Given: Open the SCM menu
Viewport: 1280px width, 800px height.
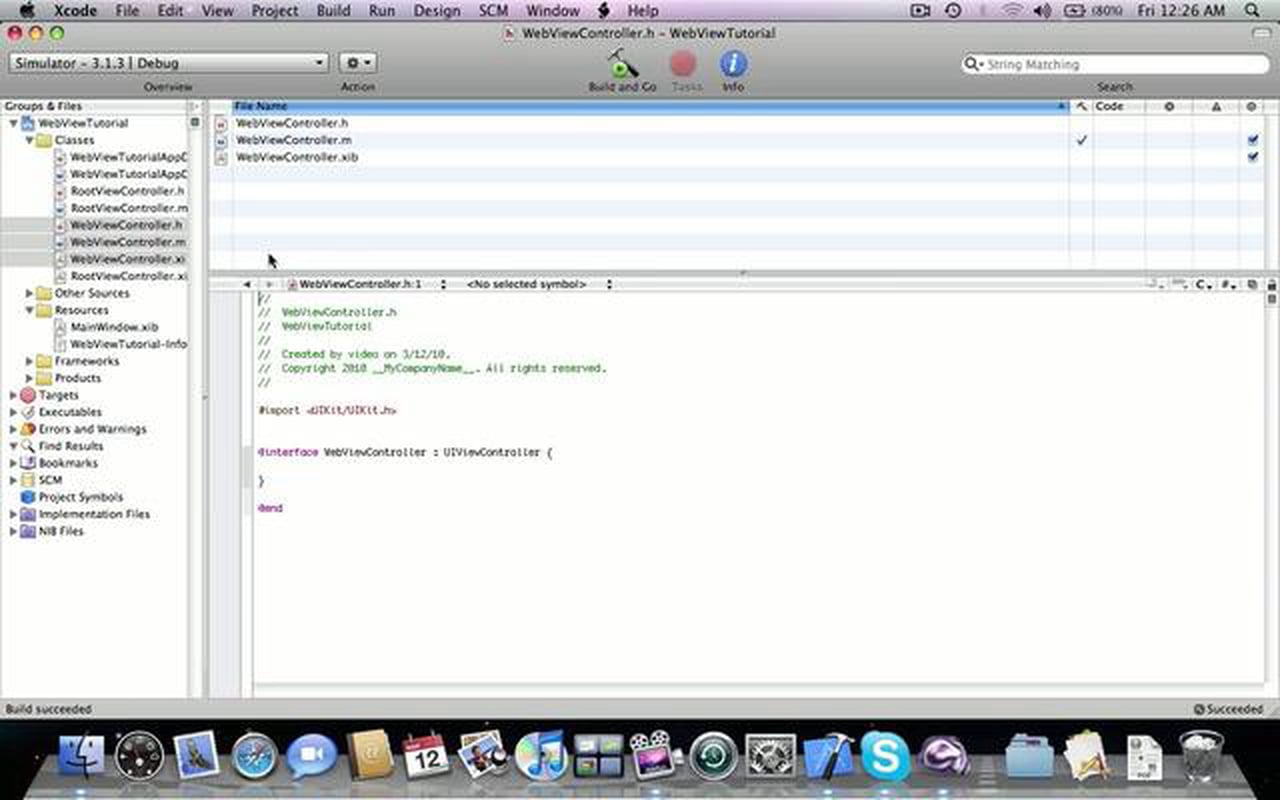Looking at the screenshot, I should click(x=493, y=11).
